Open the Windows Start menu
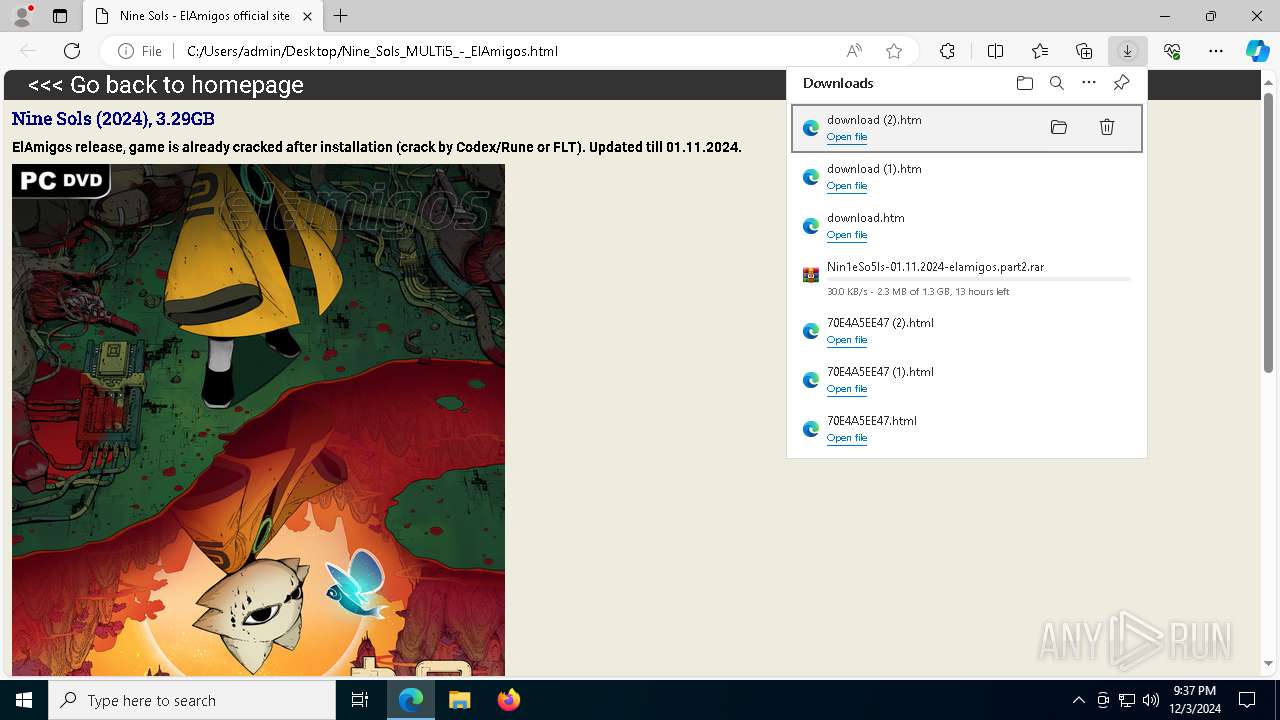This screenshot has width=1280, height=720. click(24, 700)
